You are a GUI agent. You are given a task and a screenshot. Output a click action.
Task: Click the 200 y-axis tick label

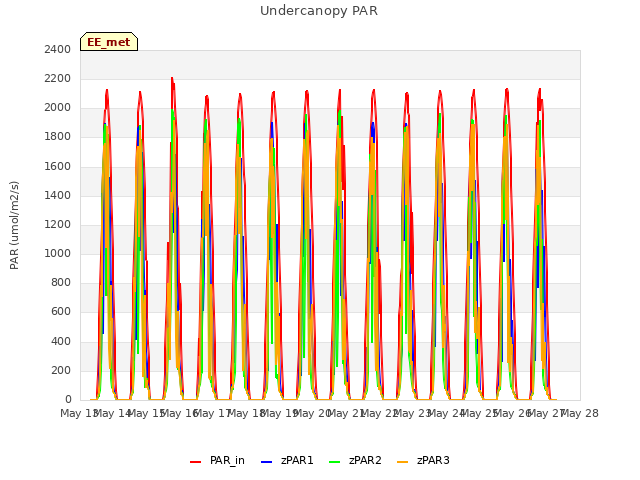pyautogui.click(x=61, y=371)
